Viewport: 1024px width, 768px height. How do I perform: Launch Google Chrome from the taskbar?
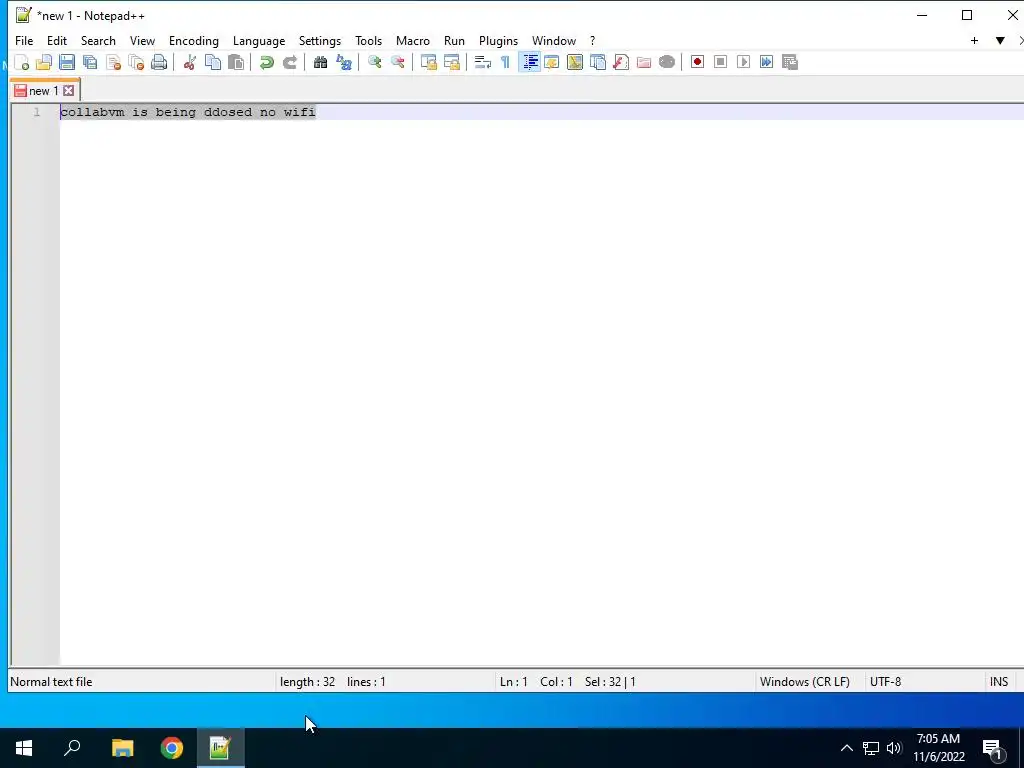[172, 748]
